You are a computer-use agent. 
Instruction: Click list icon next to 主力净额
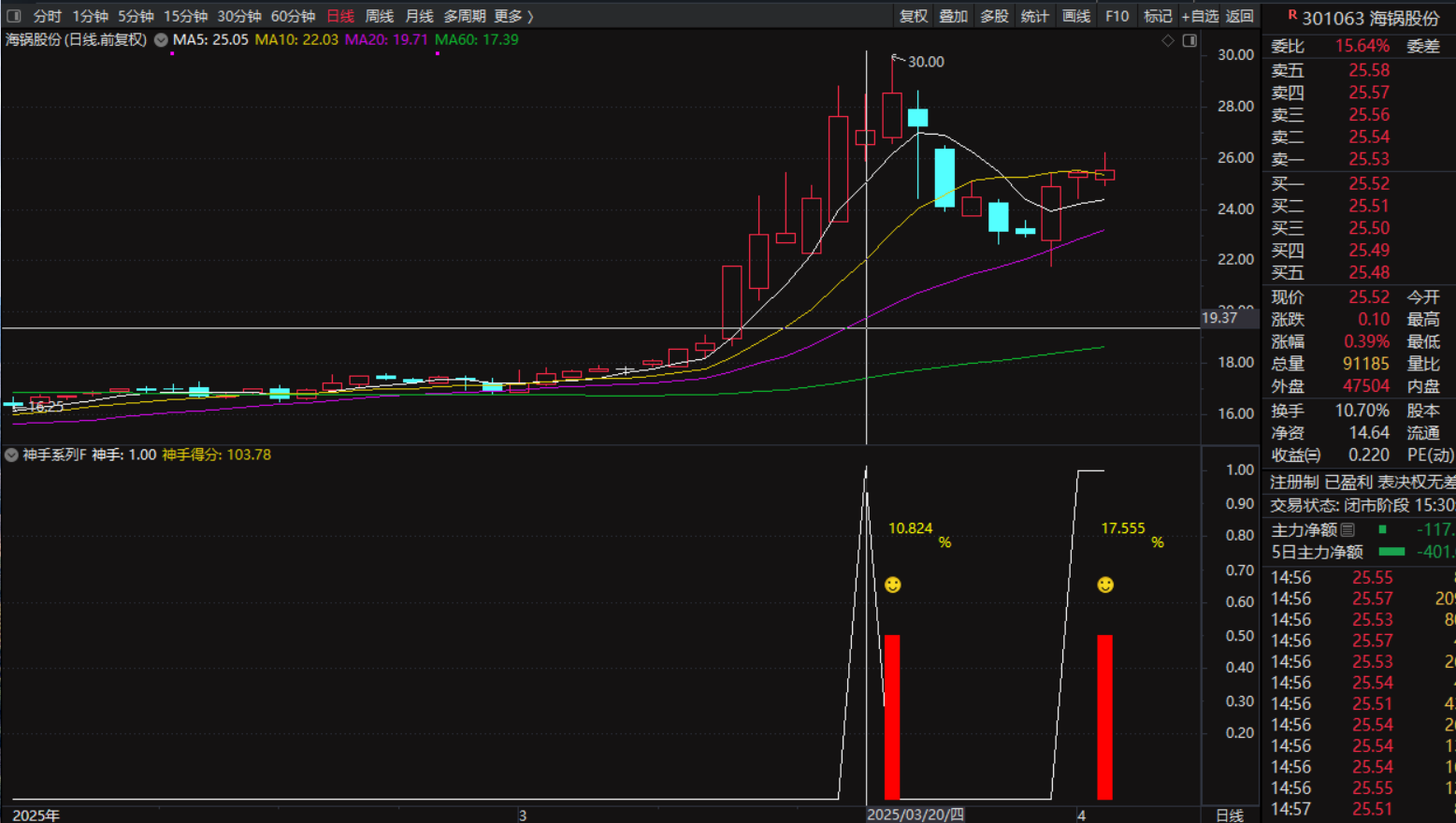1348,529
